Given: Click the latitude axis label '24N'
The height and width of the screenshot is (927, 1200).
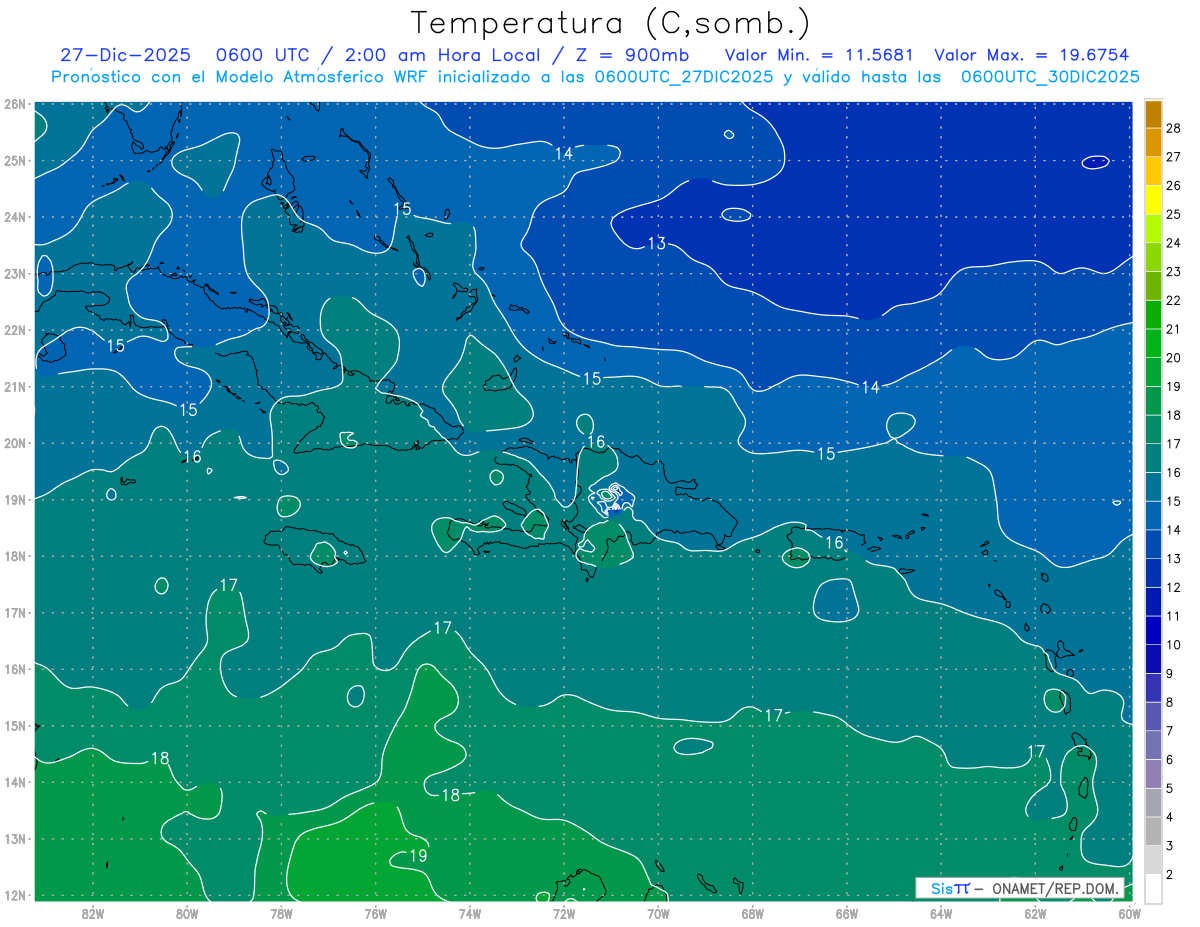Looking at the screenshot, I should coord(15,217).
